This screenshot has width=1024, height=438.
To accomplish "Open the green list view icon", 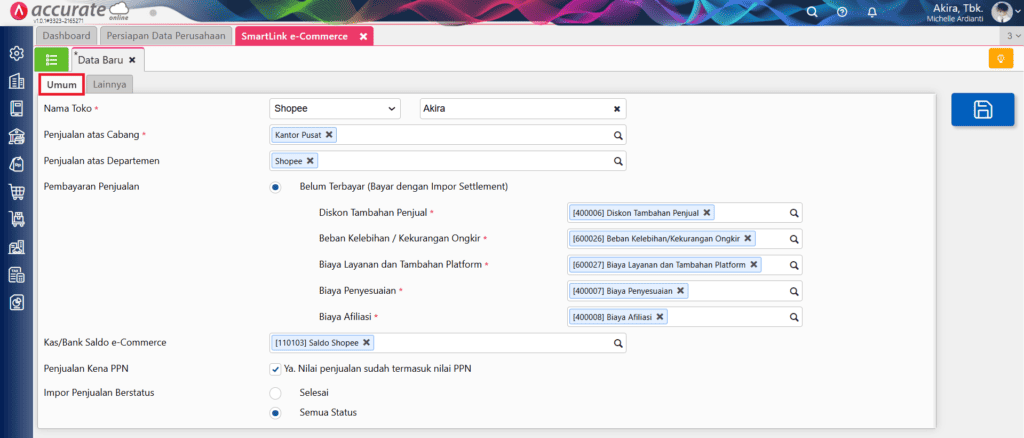I will 51,60.
